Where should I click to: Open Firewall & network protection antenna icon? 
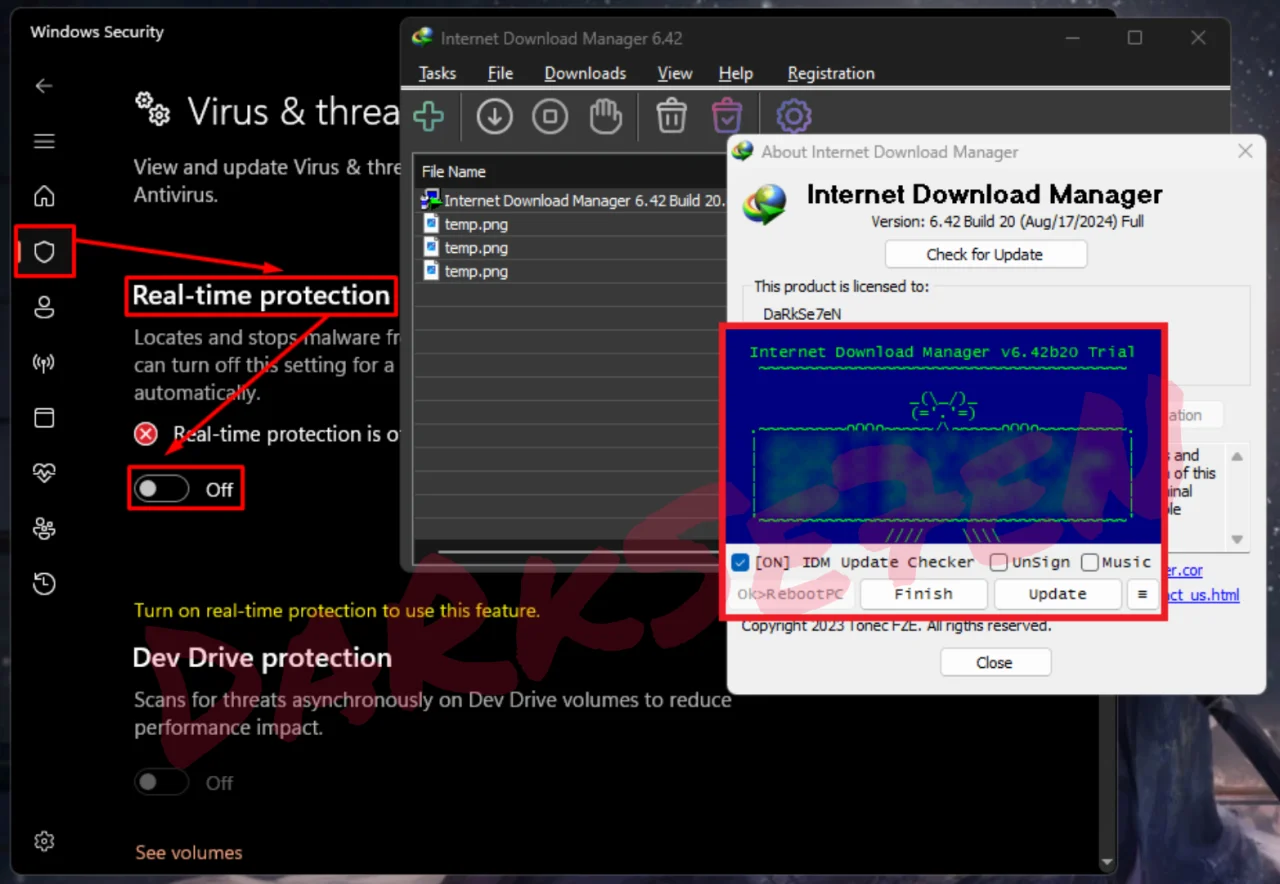click(44, 362)
